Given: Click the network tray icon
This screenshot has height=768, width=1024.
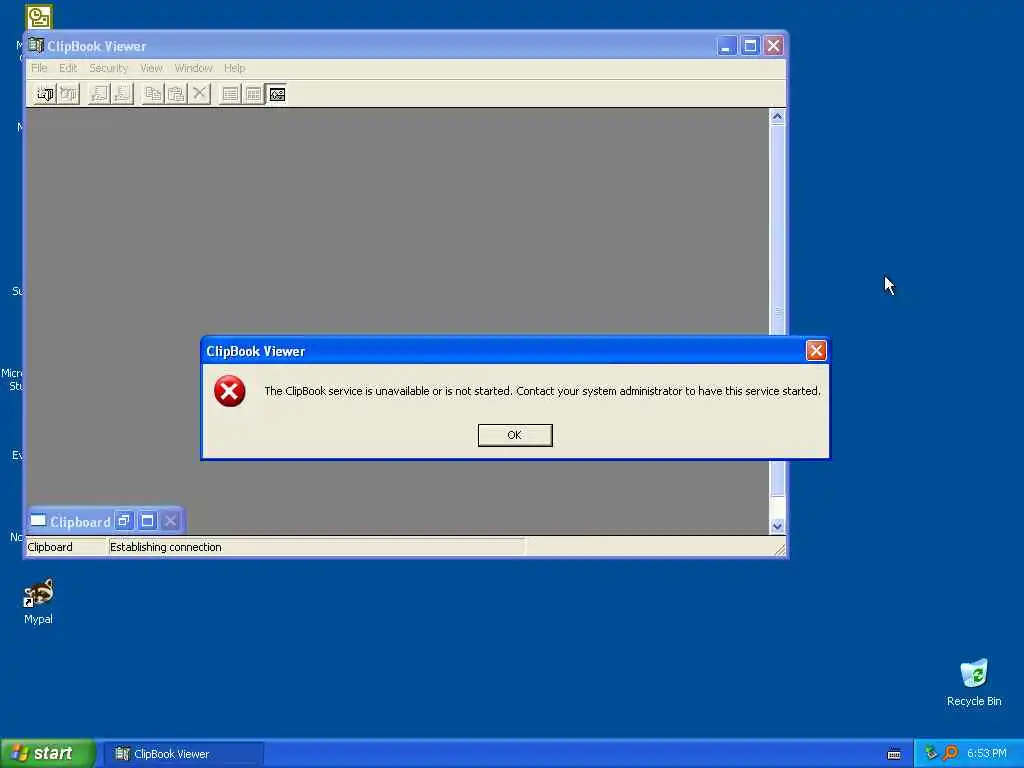Looking at the screenshot, I should point(931,754).
